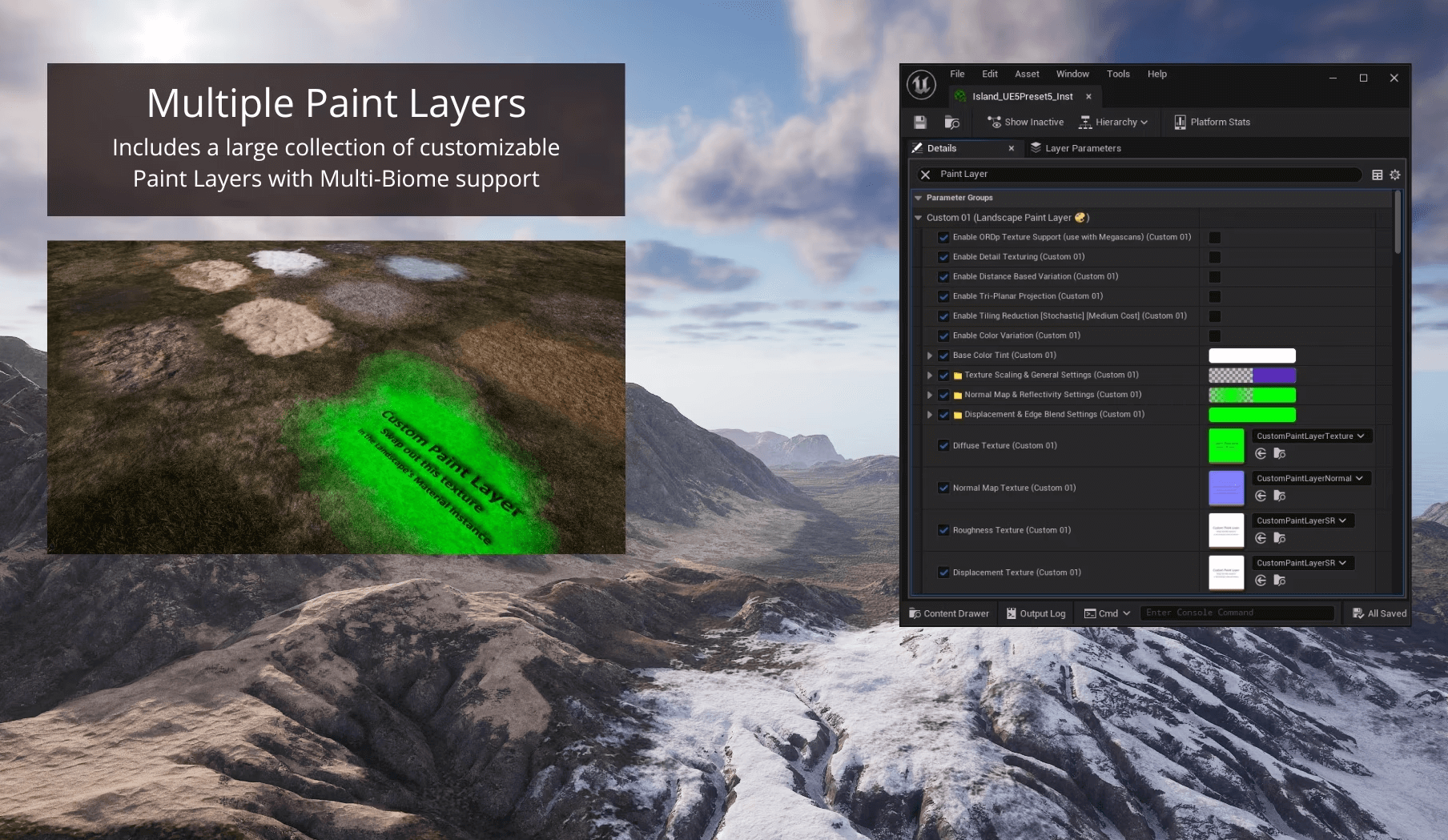1448x840 pixels.
Task: Open the Window menu
Action: [1072, 73]
